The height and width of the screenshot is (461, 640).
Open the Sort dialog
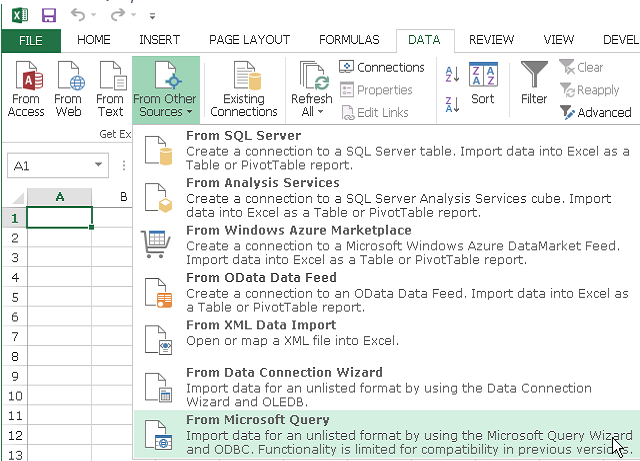(x=483, y=84)
